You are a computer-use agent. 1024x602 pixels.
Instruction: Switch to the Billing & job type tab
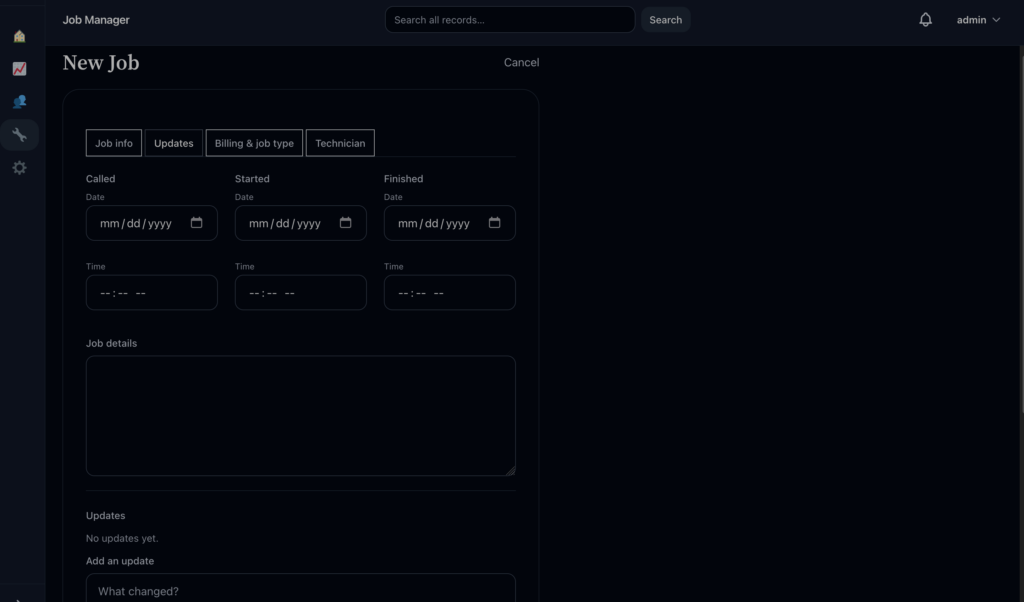coord(254,143)
